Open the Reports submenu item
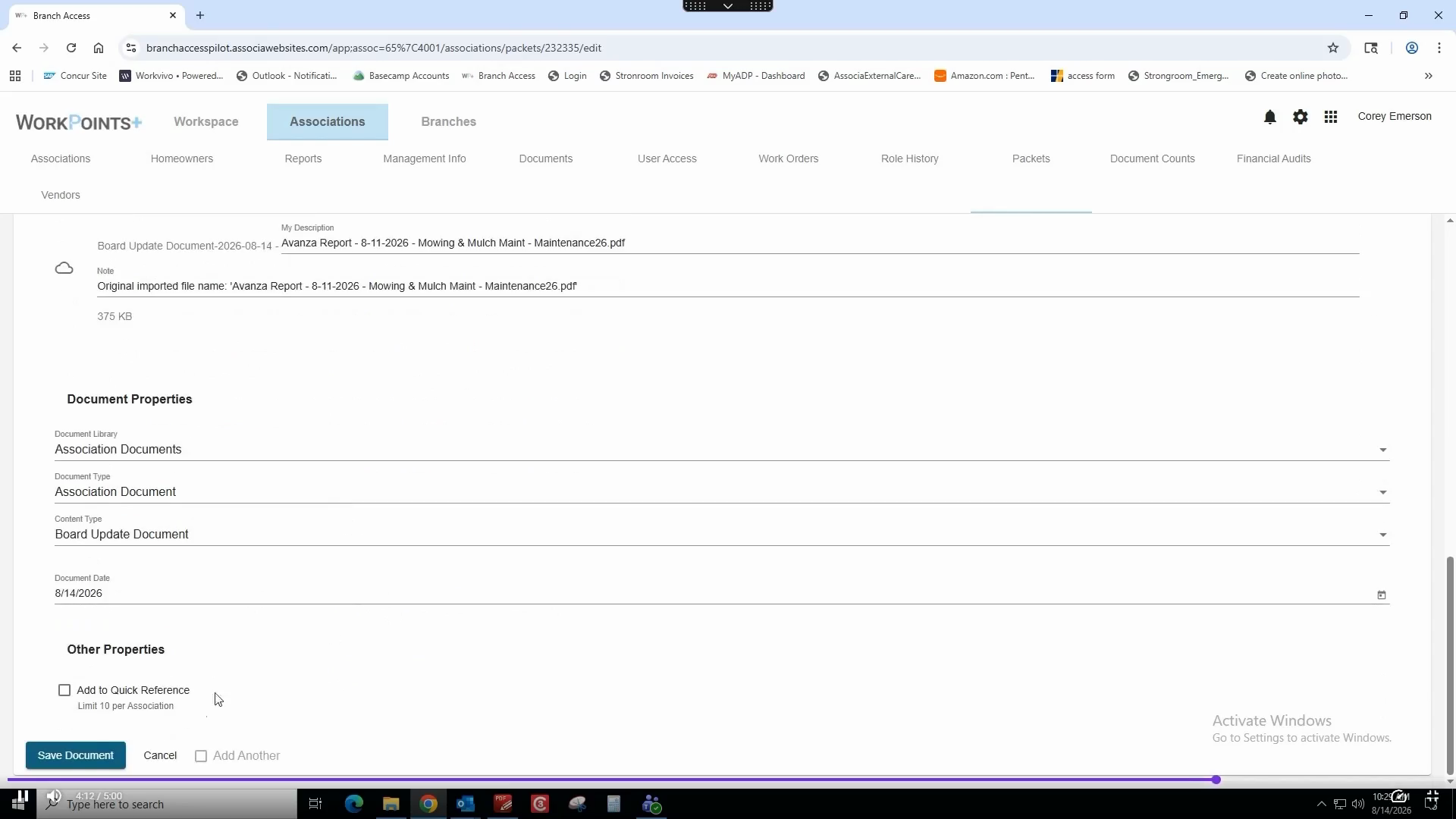Viewport: 1456px width, 819px height. (x=303, y=158)
